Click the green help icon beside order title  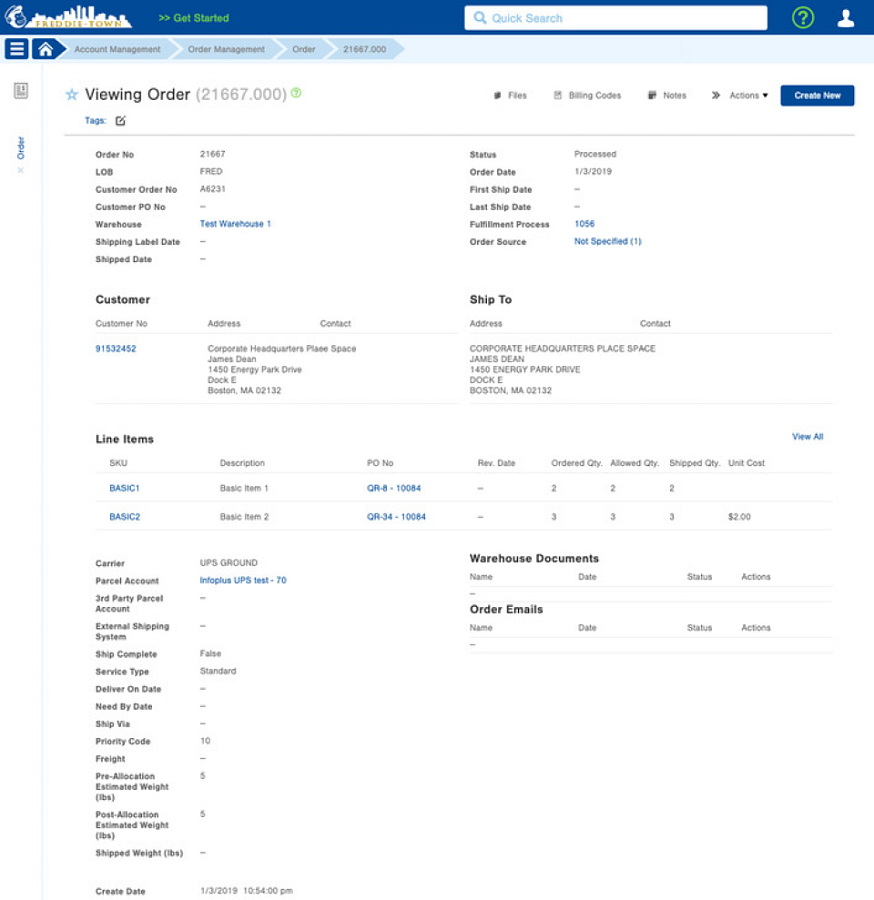pyautogui.click(x=296, y=92)
